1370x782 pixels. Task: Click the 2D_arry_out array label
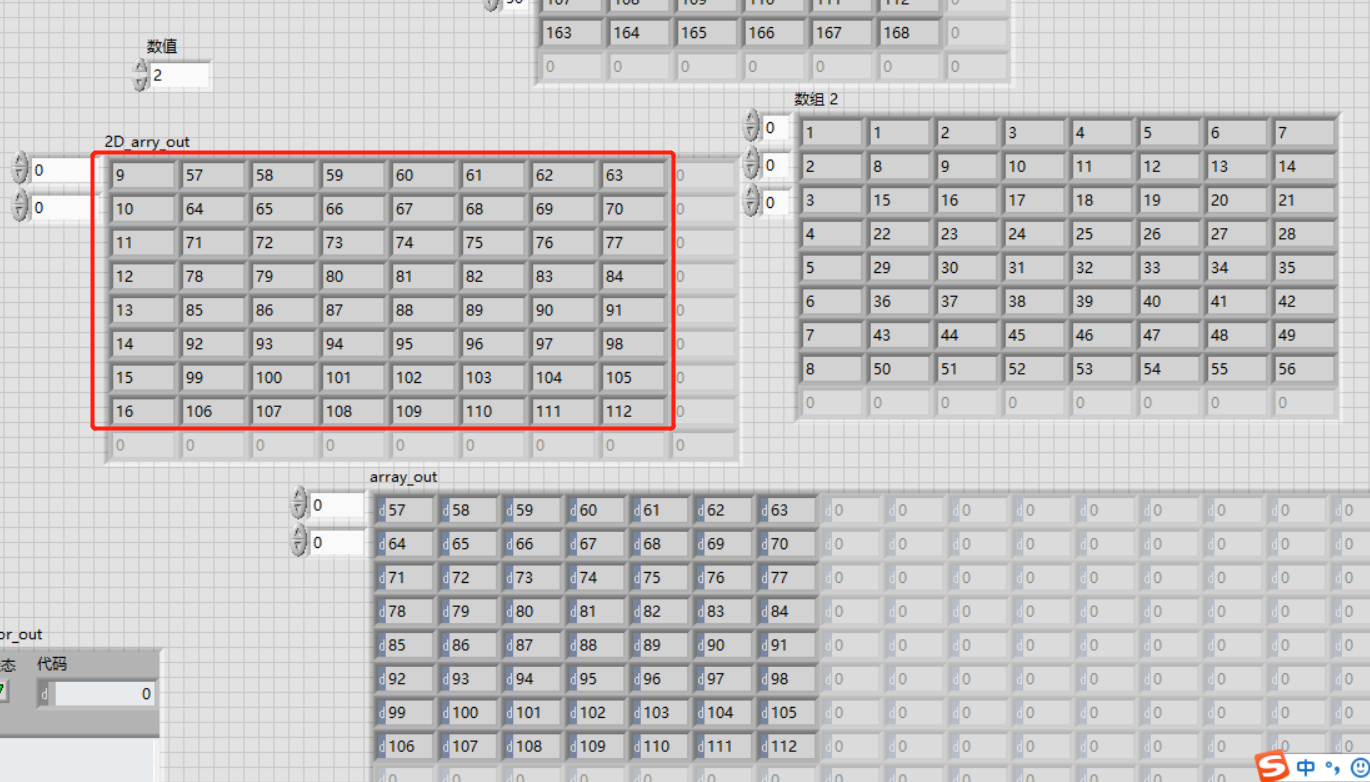[147, 142]
